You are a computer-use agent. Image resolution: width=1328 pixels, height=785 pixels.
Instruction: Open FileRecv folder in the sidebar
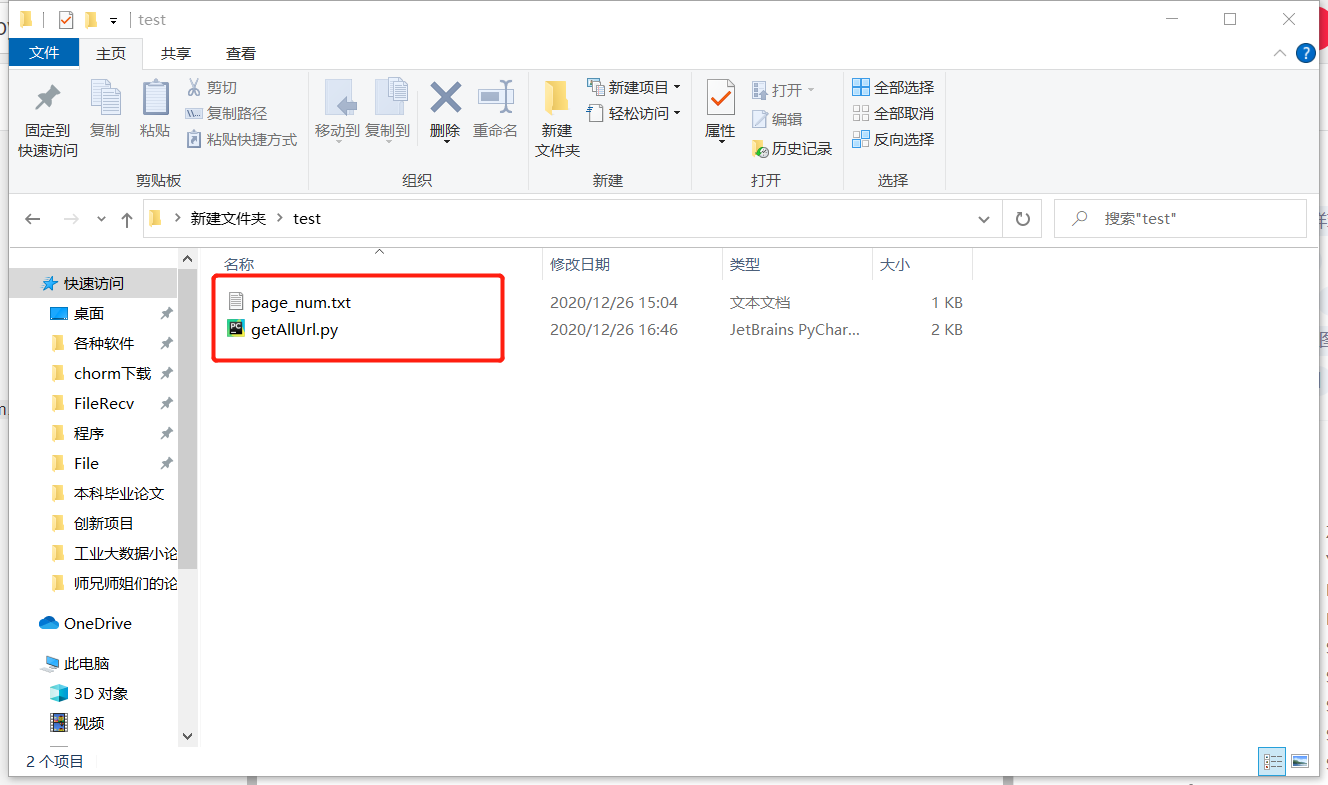104,404
